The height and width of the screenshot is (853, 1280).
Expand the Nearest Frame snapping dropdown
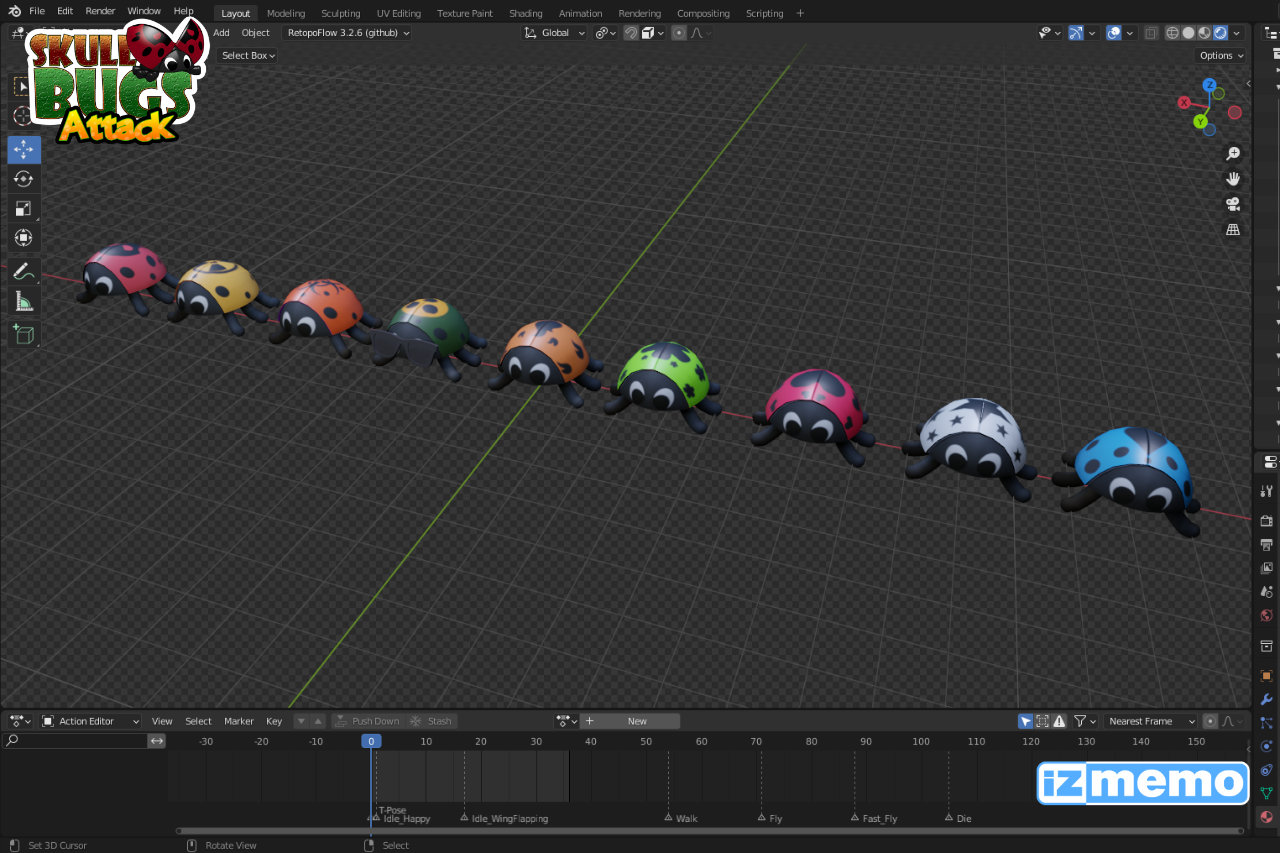(1150, 721)
